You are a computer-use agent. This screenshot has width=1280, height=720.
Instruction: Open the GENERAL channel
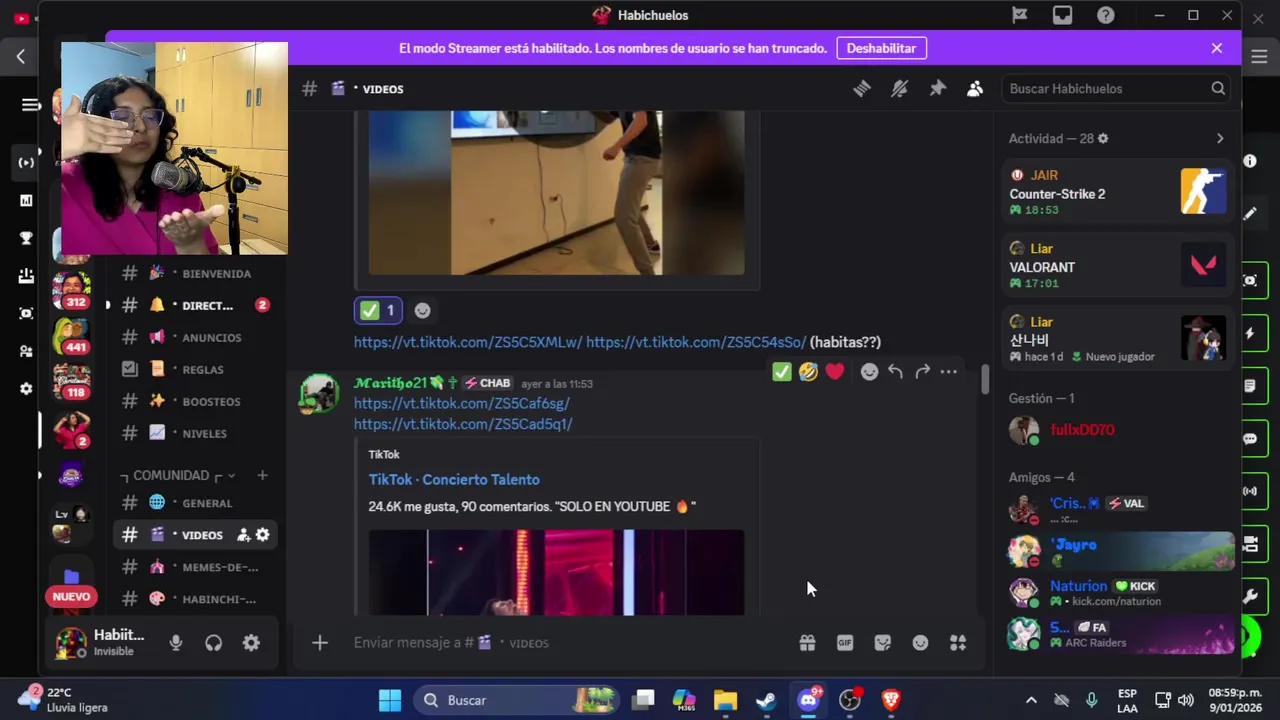pos(194,503)
